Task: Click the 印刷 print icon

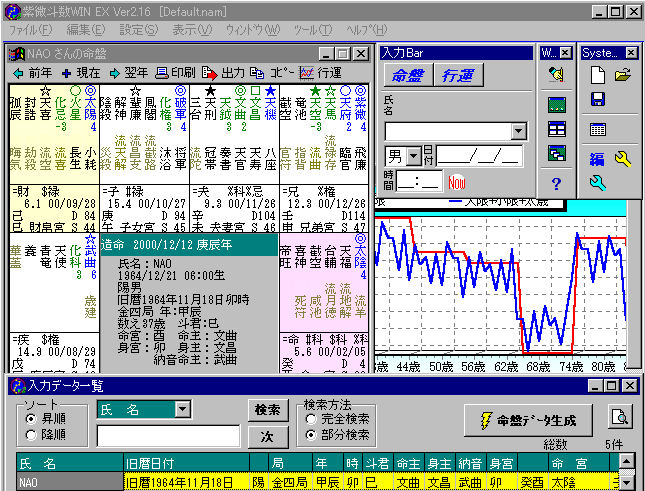Action: click(x=162, y=73)
